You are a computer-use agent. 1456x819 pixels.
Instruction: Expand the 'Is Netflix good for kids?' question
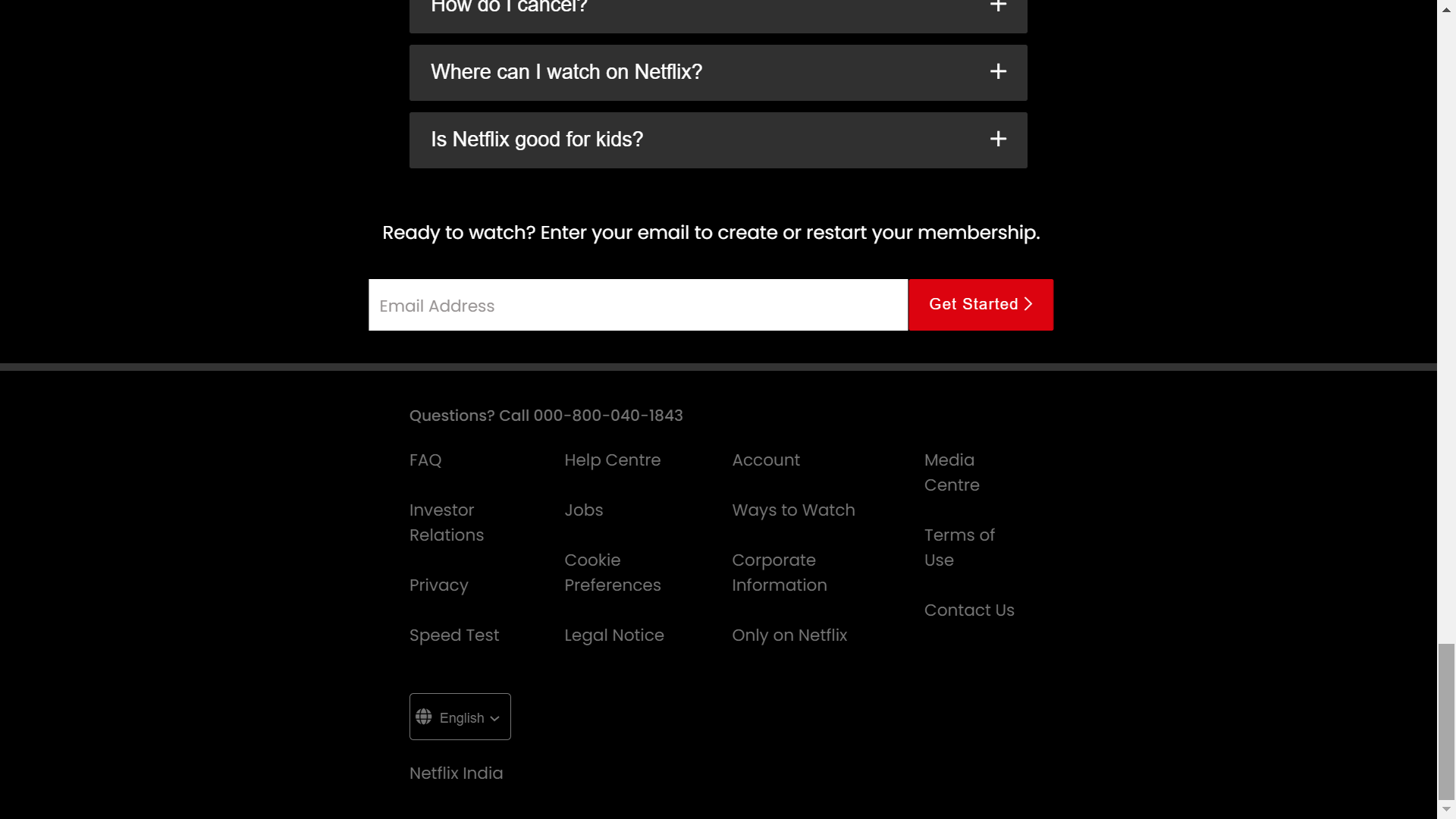pos(717,140)
